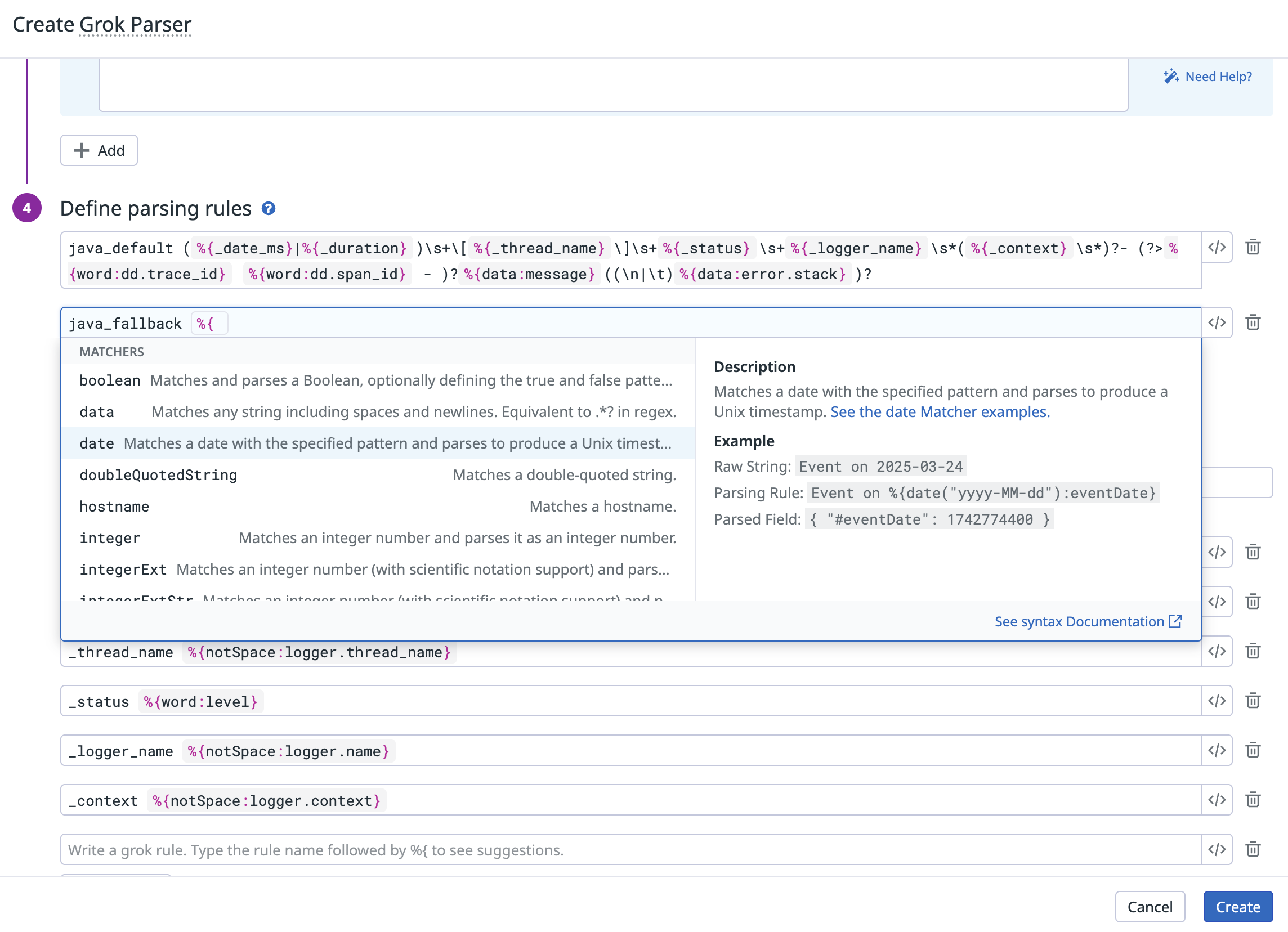This screenshot has height=932, width=1288.
Task: Click the code icon for _logger_name rule
Action: pos(1217,750)
